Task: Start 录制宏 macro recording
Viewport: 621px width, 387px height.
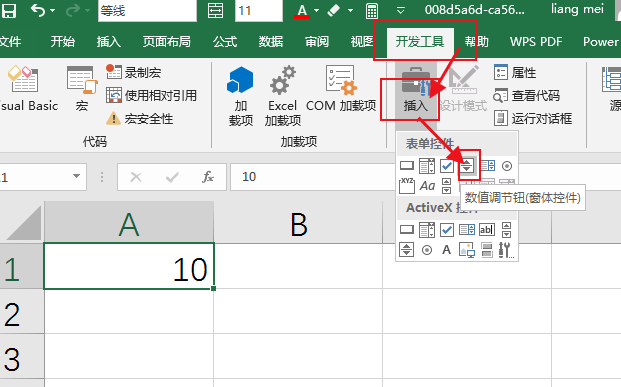Action: coord(133,72)
